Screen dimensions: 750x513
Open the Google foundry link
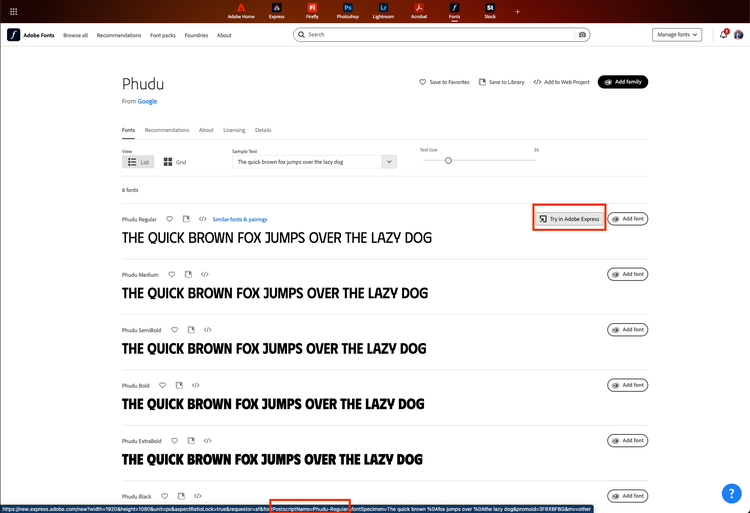click(x=147, y=101)
